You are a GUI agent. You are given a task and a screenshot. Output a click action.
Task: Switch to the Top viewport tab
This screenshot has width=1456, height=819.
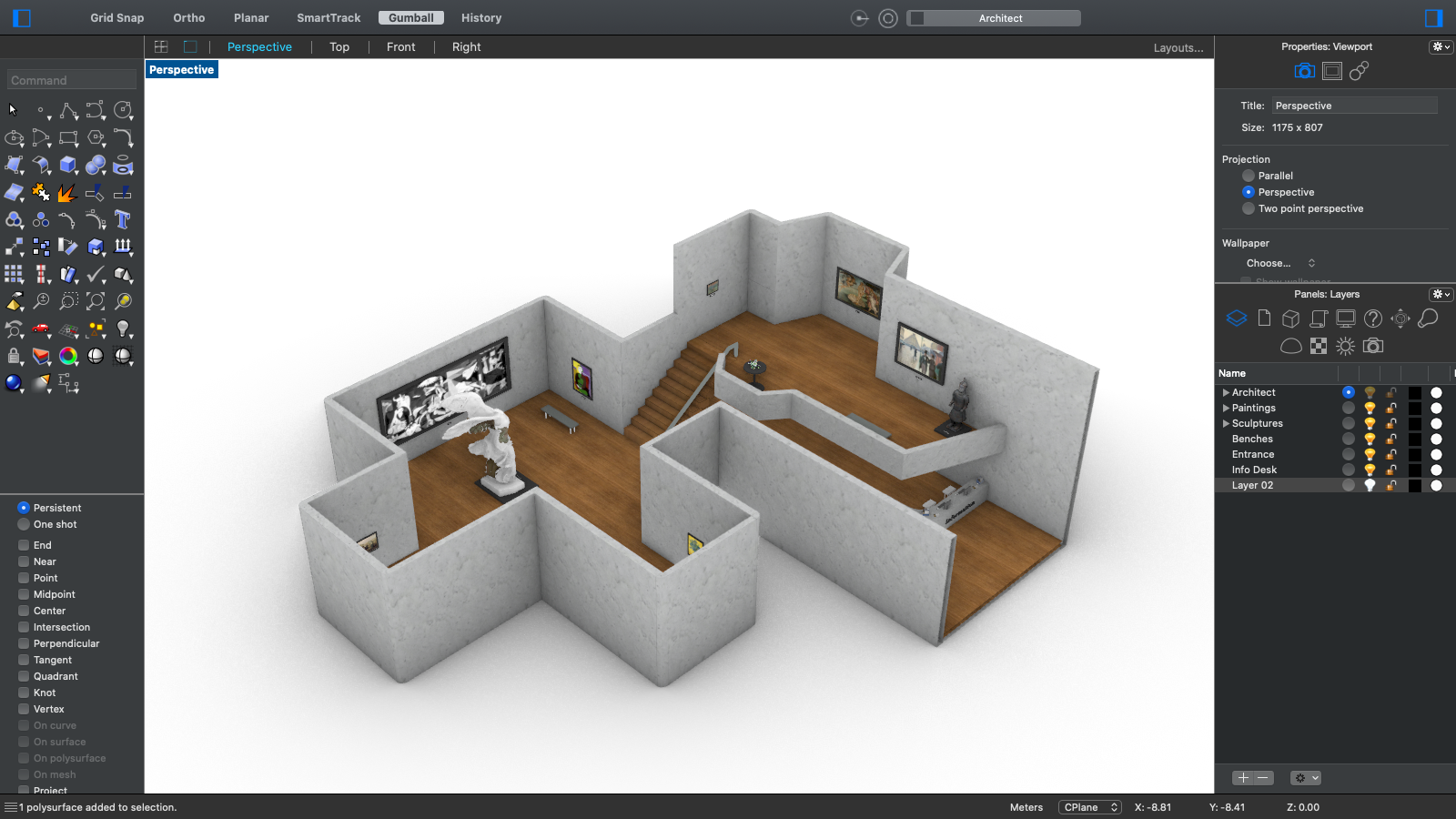tap(339, 47)
